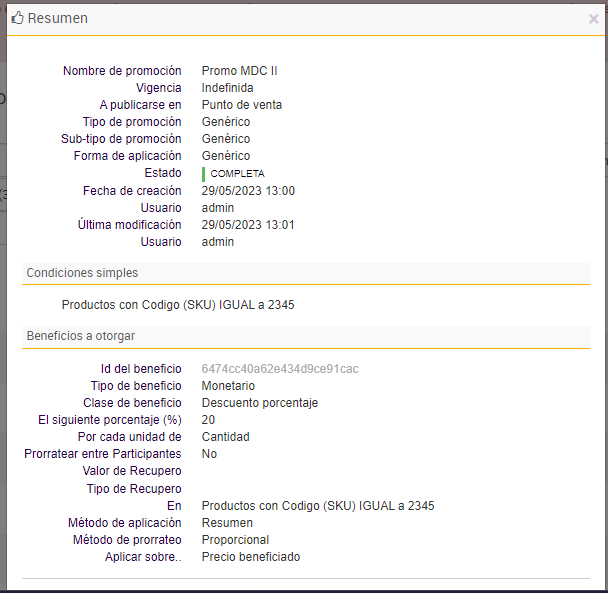Click the 'Genérico' value for Tipo de promoción
Viewport: 608px width, 593px height.
tap(226, 122)
